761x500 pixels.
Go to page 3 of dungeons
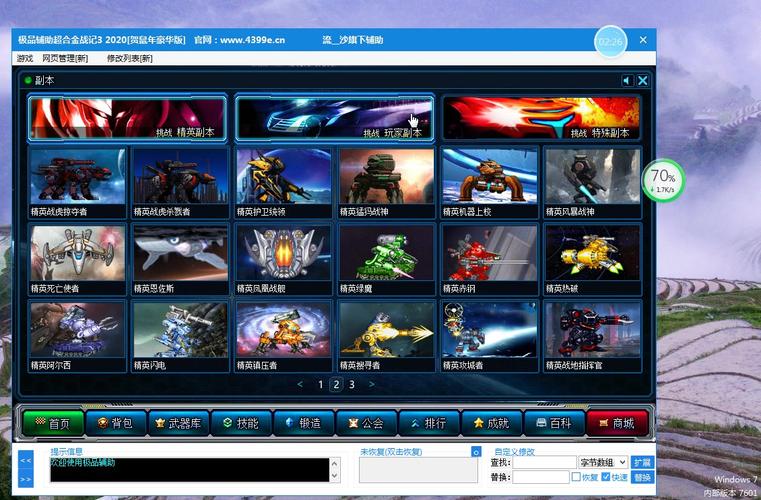[x=352, y=384]
